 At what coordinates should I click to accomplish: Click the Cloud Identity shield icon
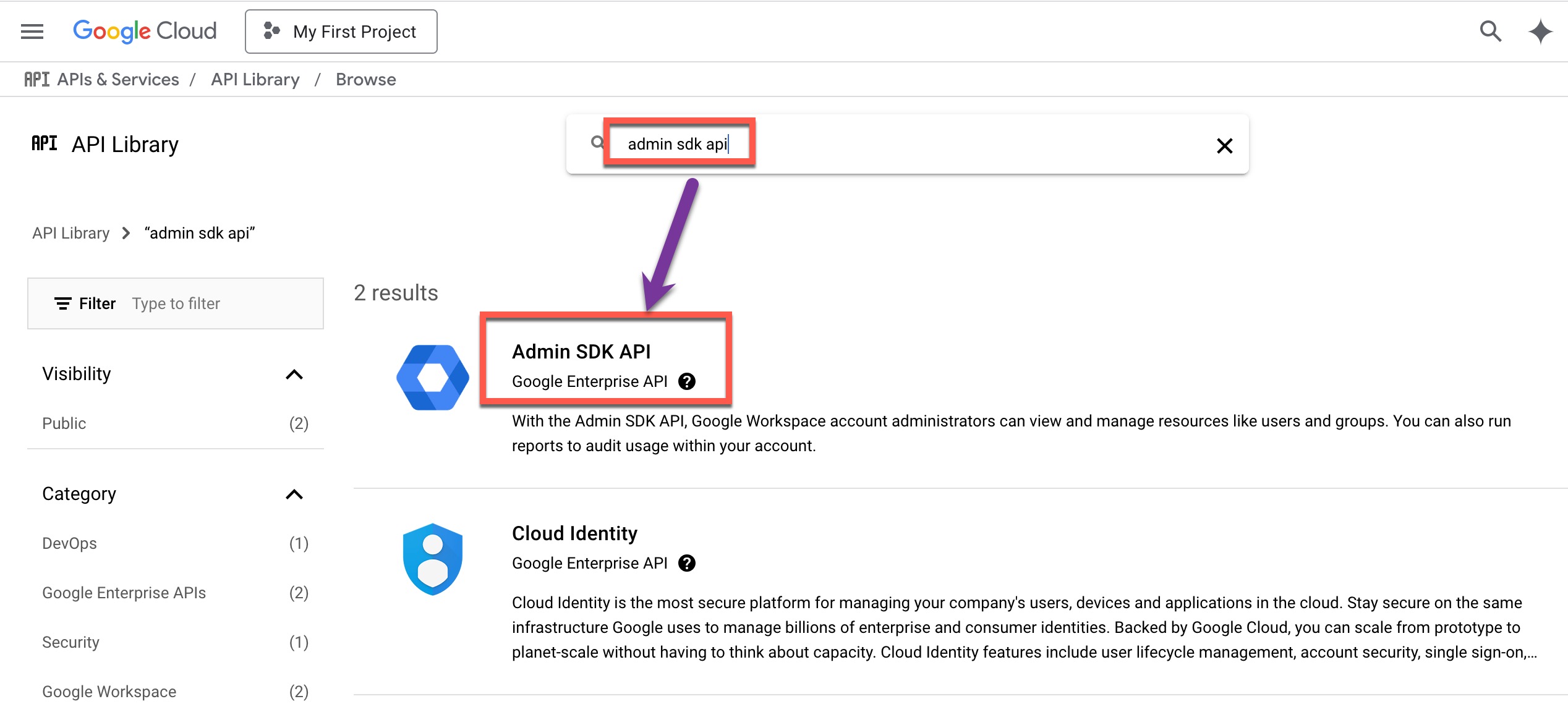[x=433, y=559]
